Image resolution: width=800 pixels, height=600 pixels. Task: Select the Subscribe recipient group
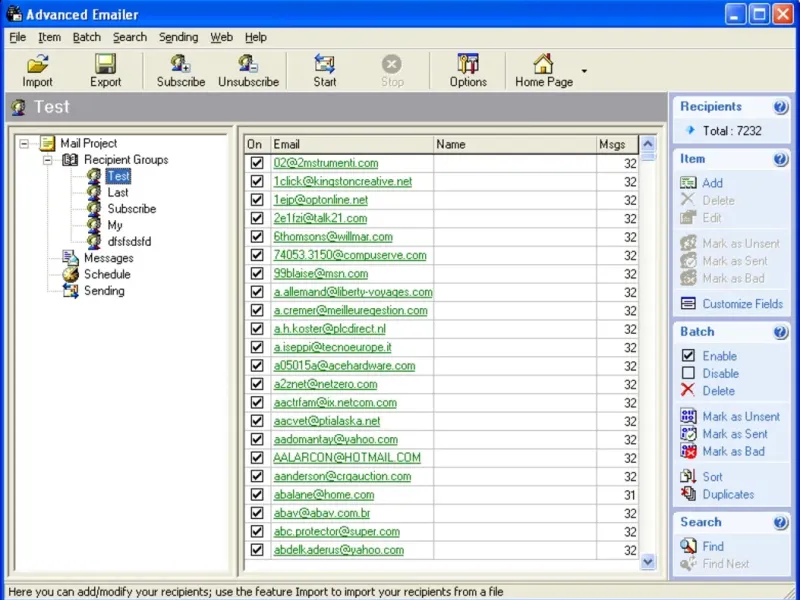coord(132,209)
